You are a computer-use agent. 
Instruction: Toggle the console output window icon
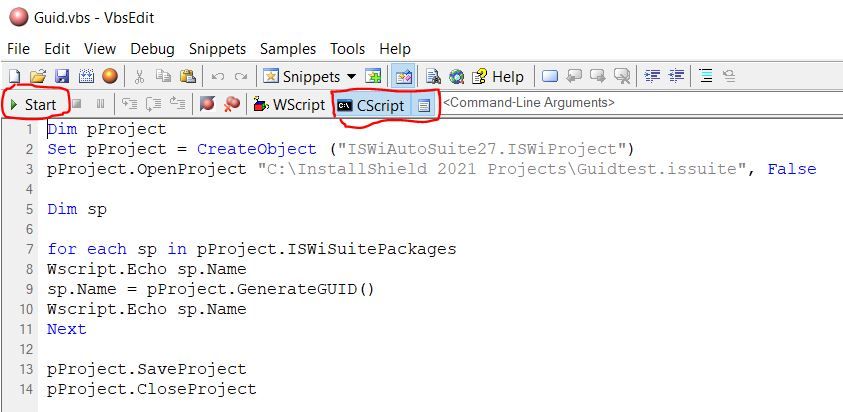tap(424, 103)
